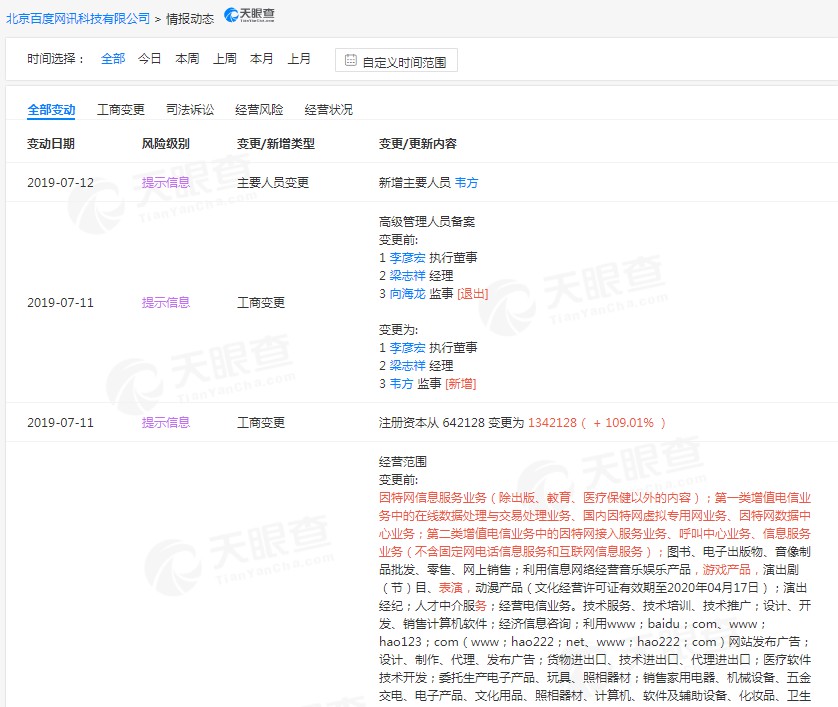Click the 变动日期 column header

pos(51,144)
